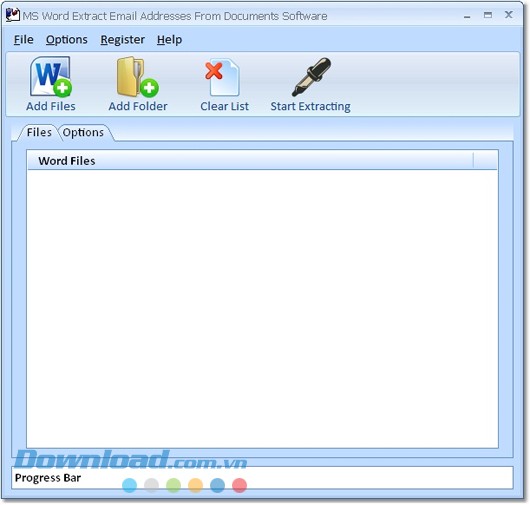Minimize the application window
The width and height of the screenshot is (530, 505).
(467, 16)
